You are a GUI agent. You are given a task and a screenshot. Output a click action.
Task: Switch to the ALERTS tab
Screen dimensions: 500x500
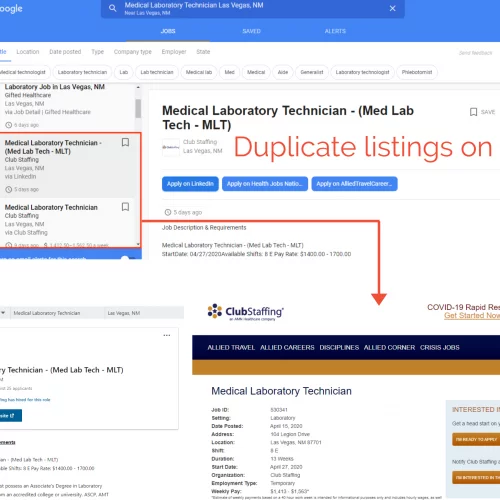[335, 31]
